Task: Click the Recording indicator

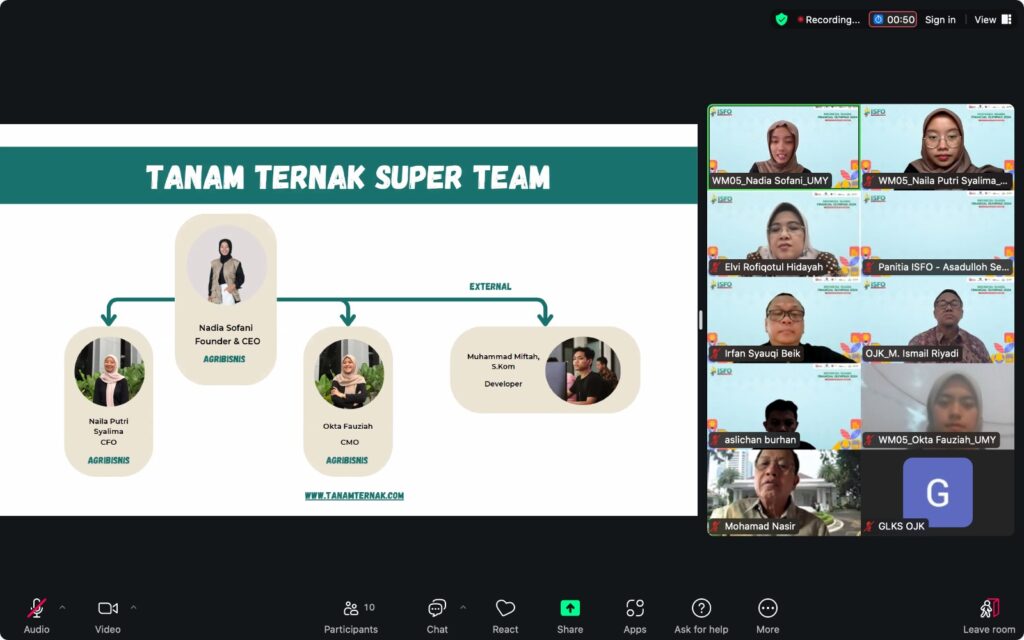Action: point(828,20)
